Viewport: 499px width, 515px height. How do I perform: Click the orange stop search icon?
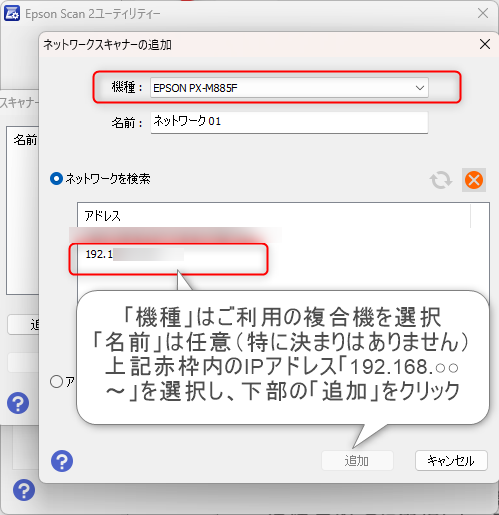474,180
